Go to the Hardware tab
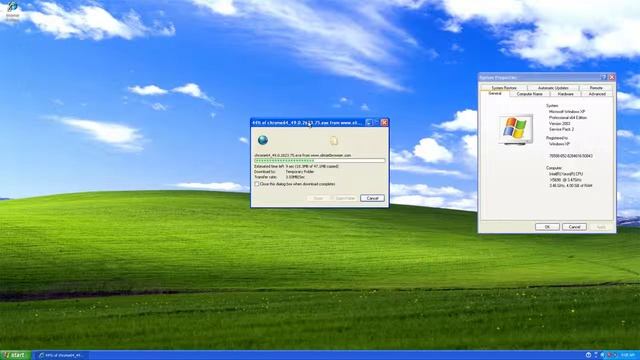 (x=565, y=94)
